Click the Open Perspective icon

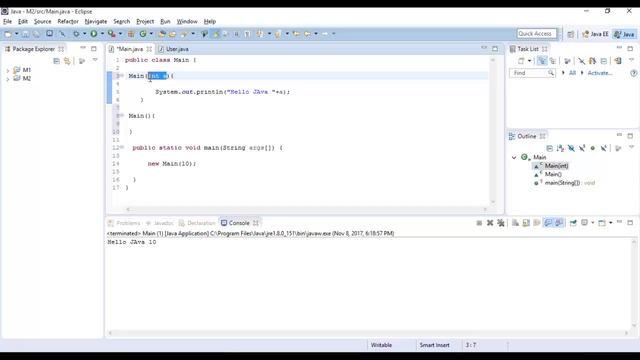[571, 34]
